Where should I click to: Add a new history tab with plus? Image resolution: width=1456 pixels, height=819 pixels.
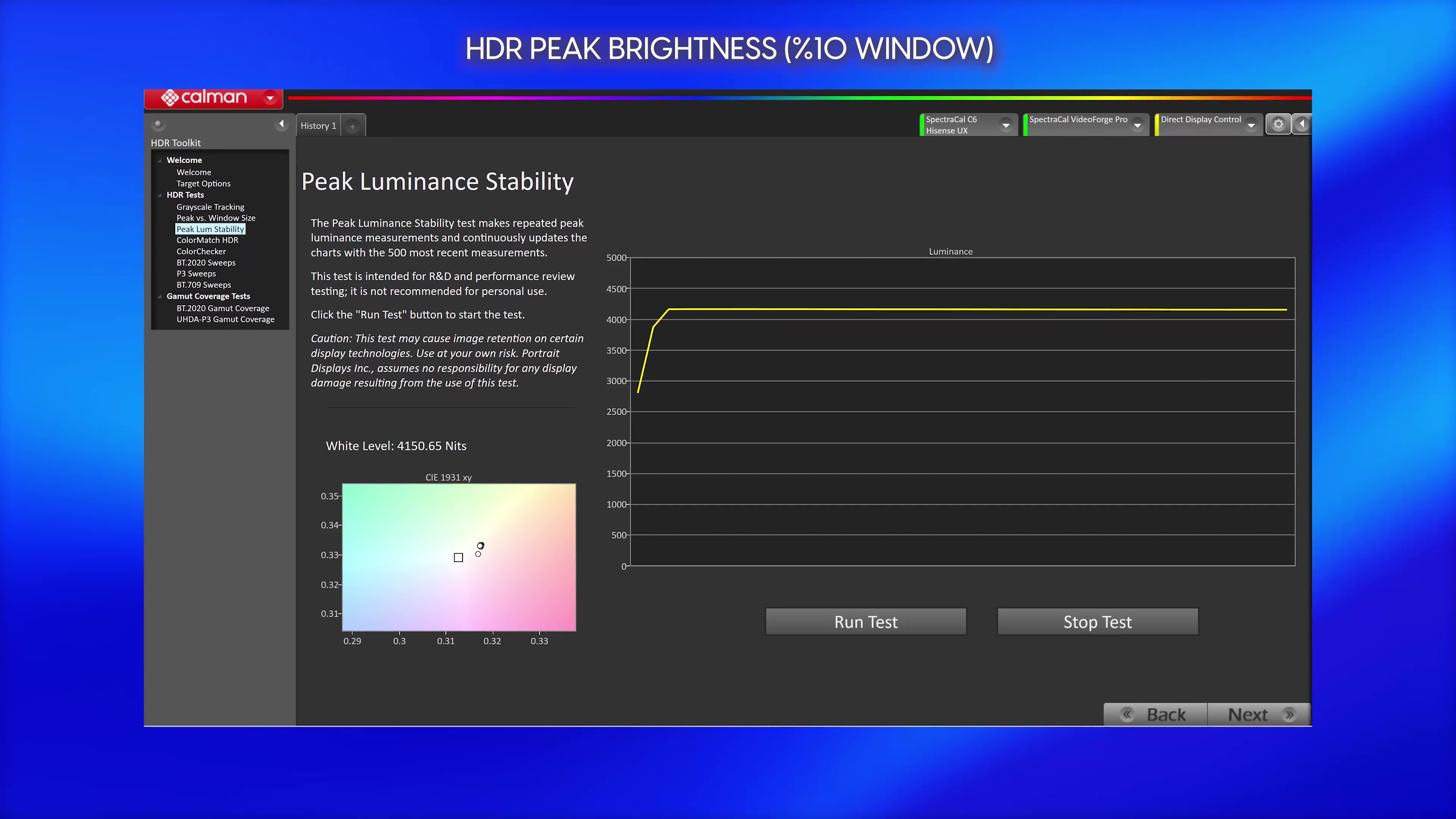click(352, 126)
